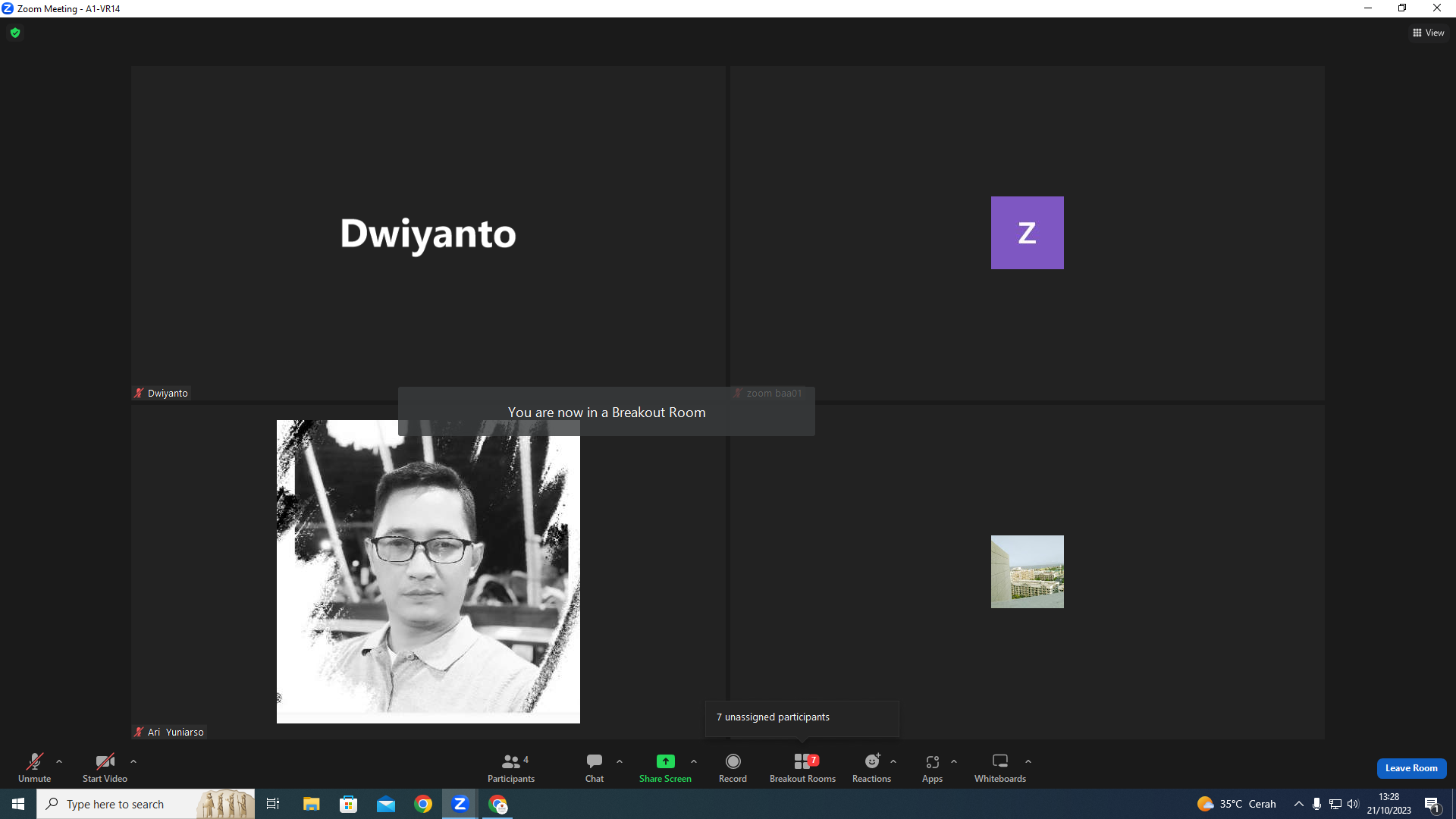This screenshot has height=819, width=1456.
Task: Open the Chat panel
Action: click(595, 767)
